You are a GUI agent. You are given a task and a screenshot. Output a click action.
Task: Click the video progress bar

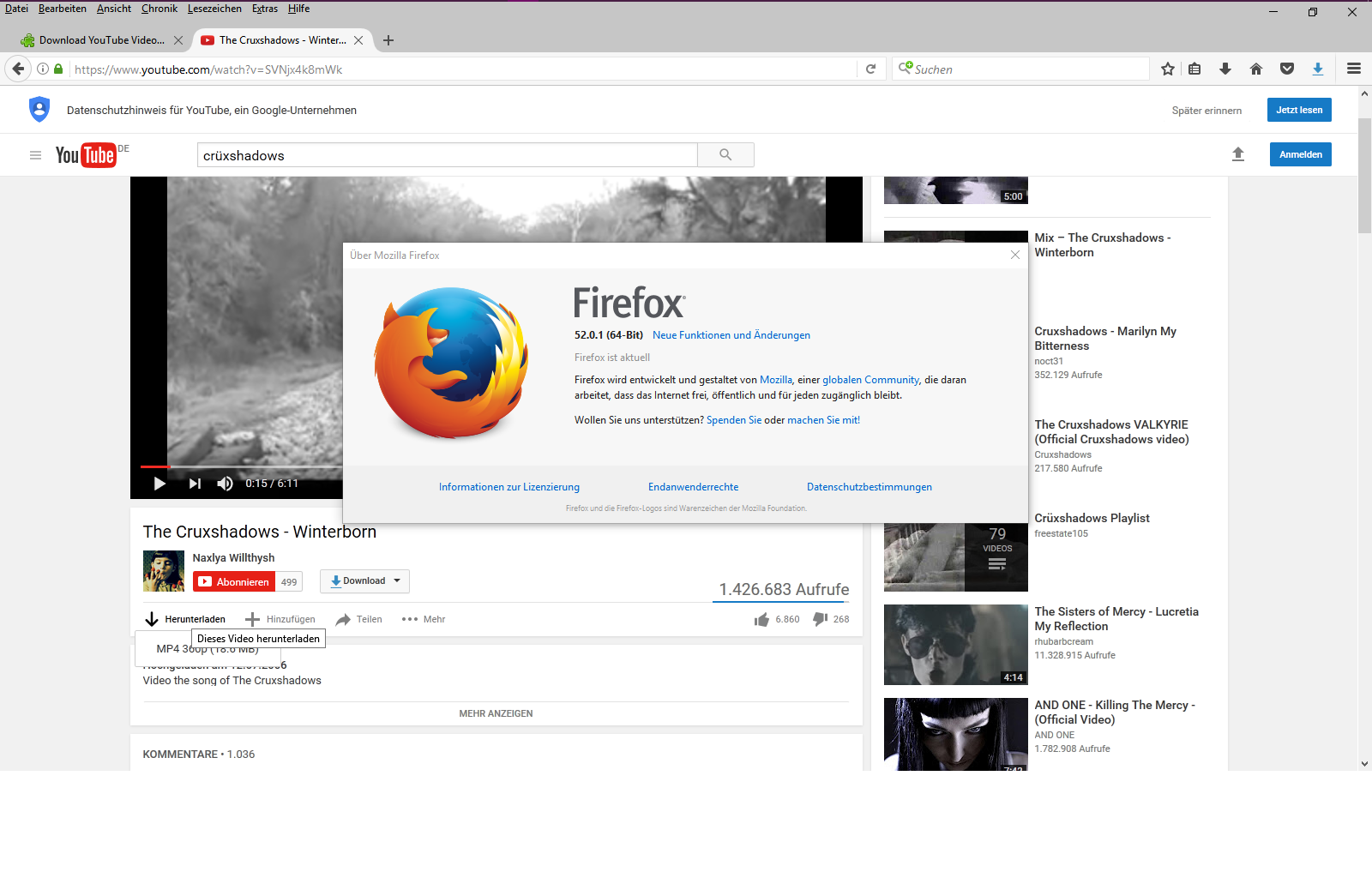pyautogui.click(x=241, y=466)
